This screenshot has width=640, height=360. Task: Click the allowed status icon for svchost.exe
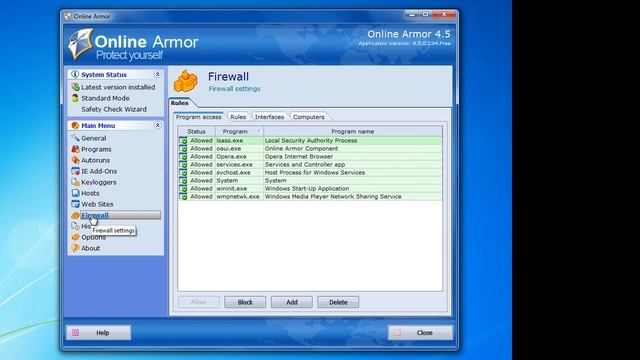(x=183, y=172)
